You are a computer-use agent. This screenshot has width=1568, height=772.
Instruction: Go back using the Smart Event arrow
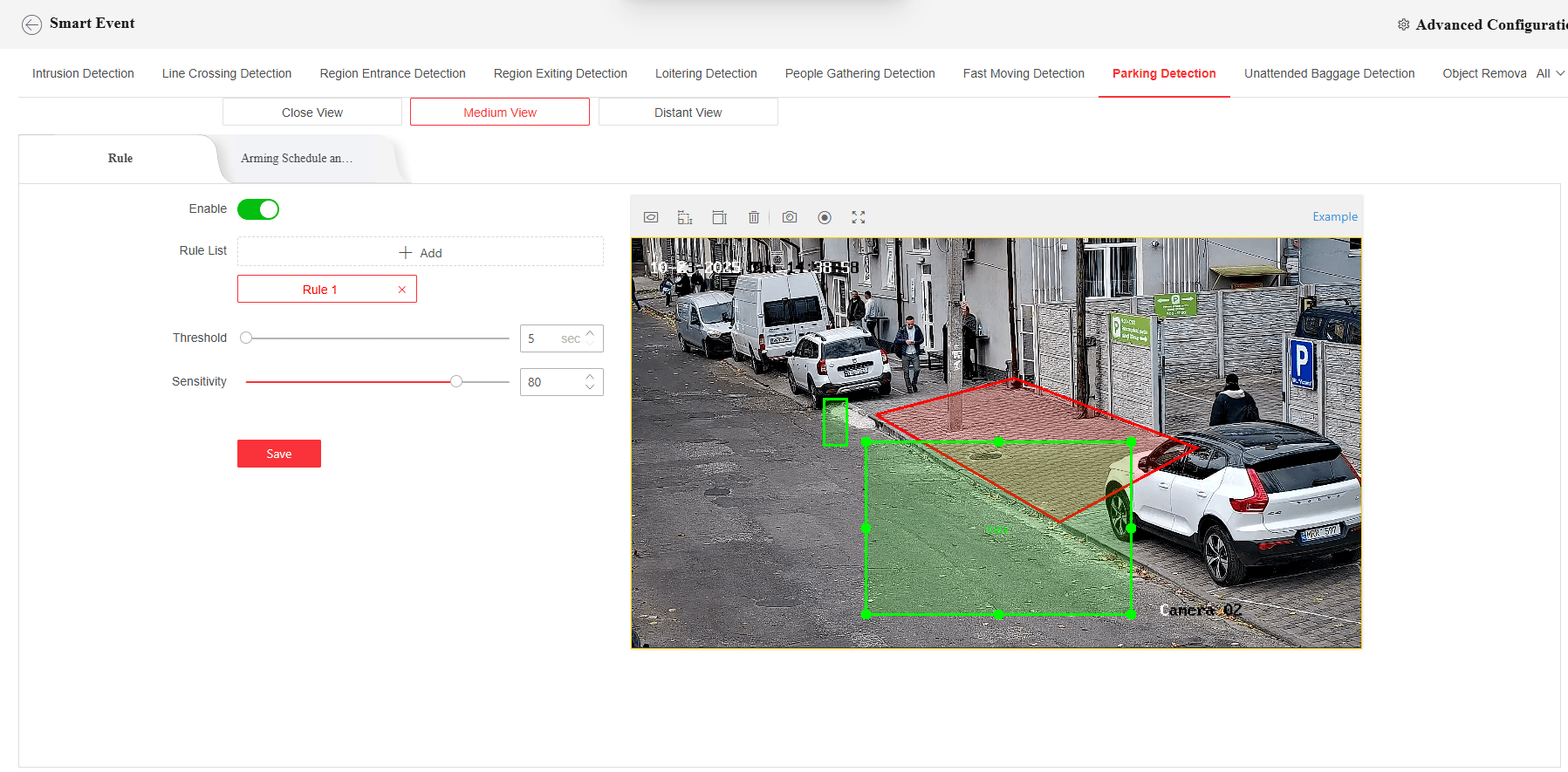tap(31, 24)
